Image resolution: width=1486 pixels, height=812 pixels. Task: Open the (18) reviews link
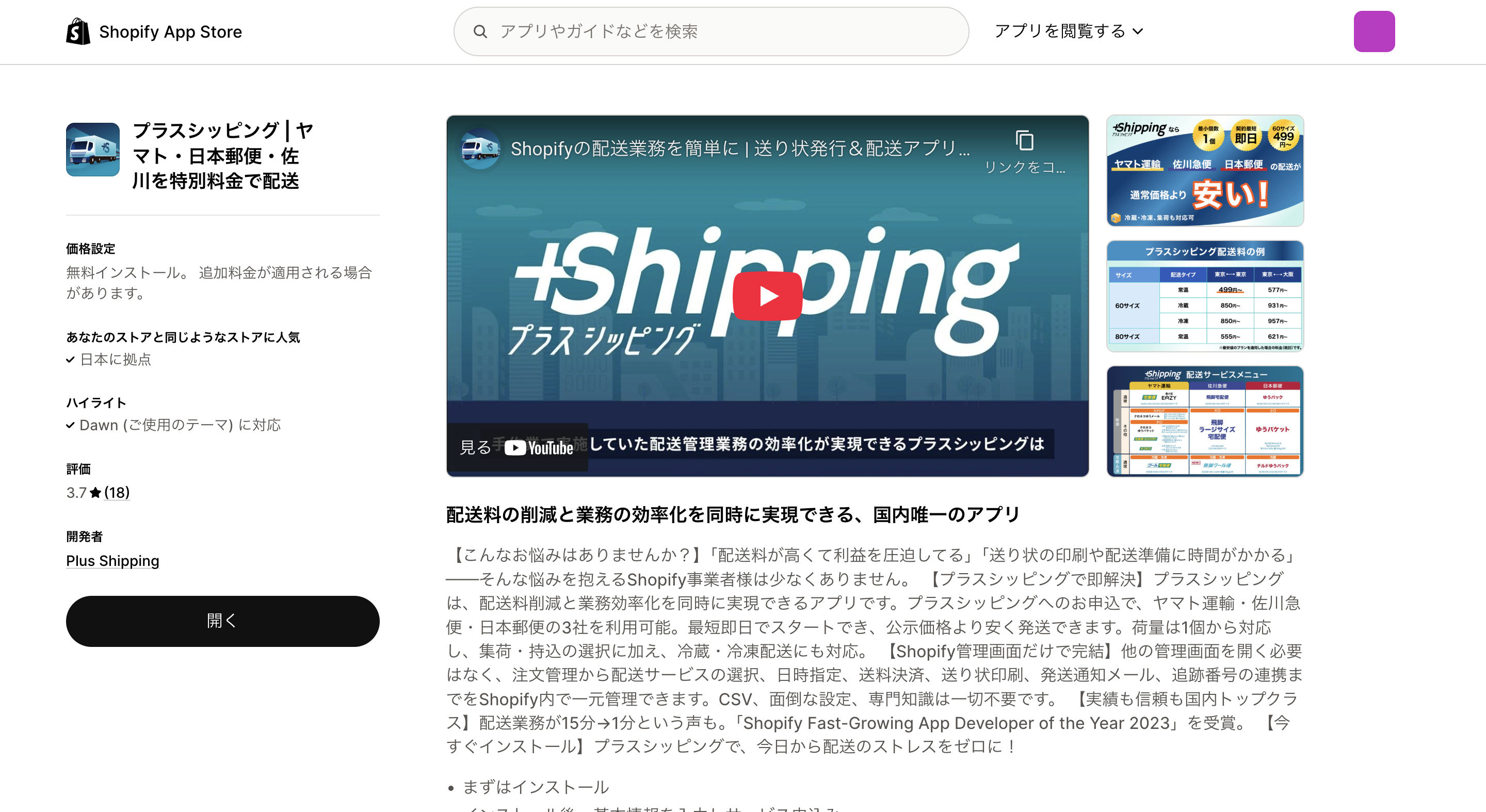[117, 493]
